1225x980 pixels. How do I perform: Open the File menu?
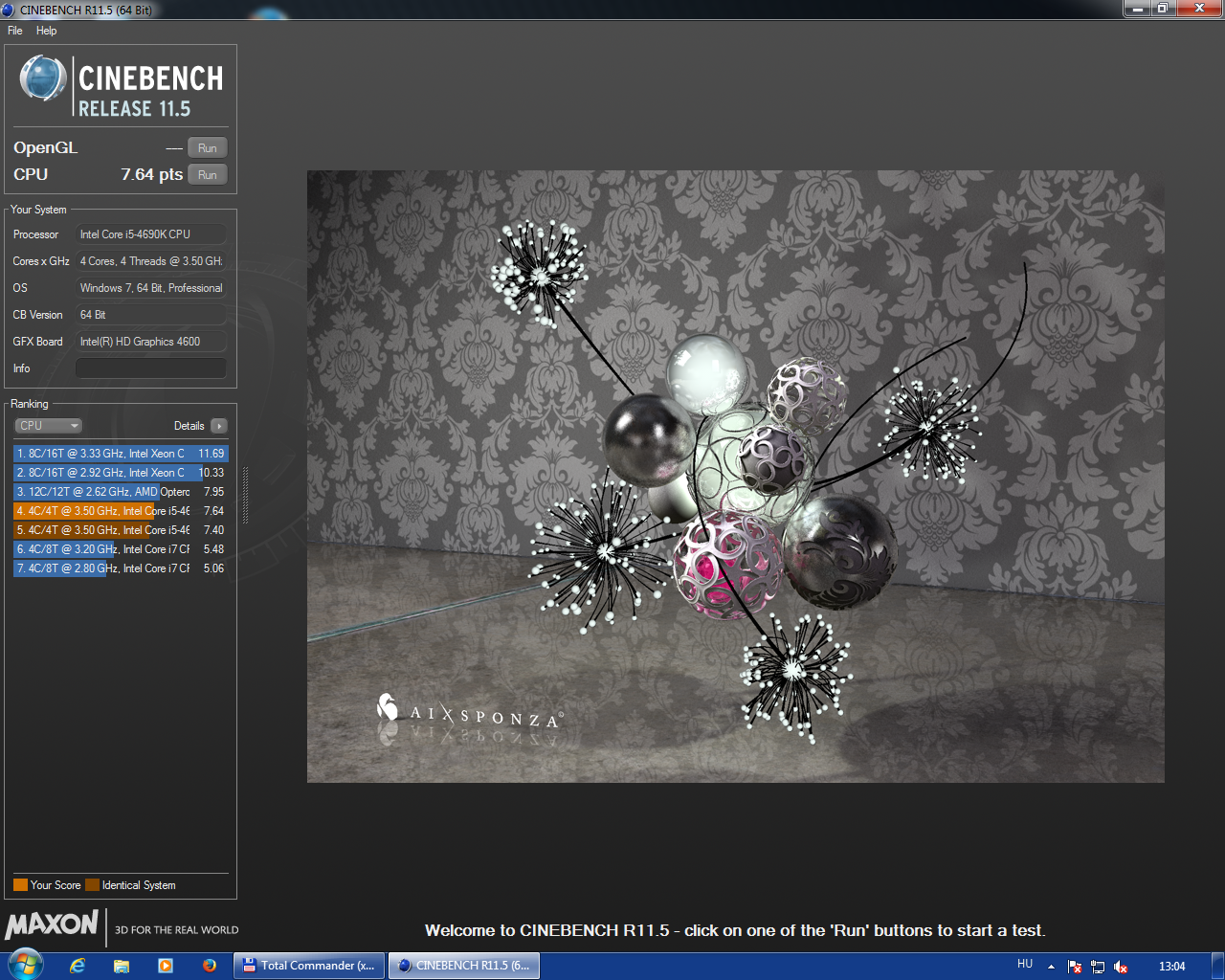pyautogui.click(x=14, y=31)
